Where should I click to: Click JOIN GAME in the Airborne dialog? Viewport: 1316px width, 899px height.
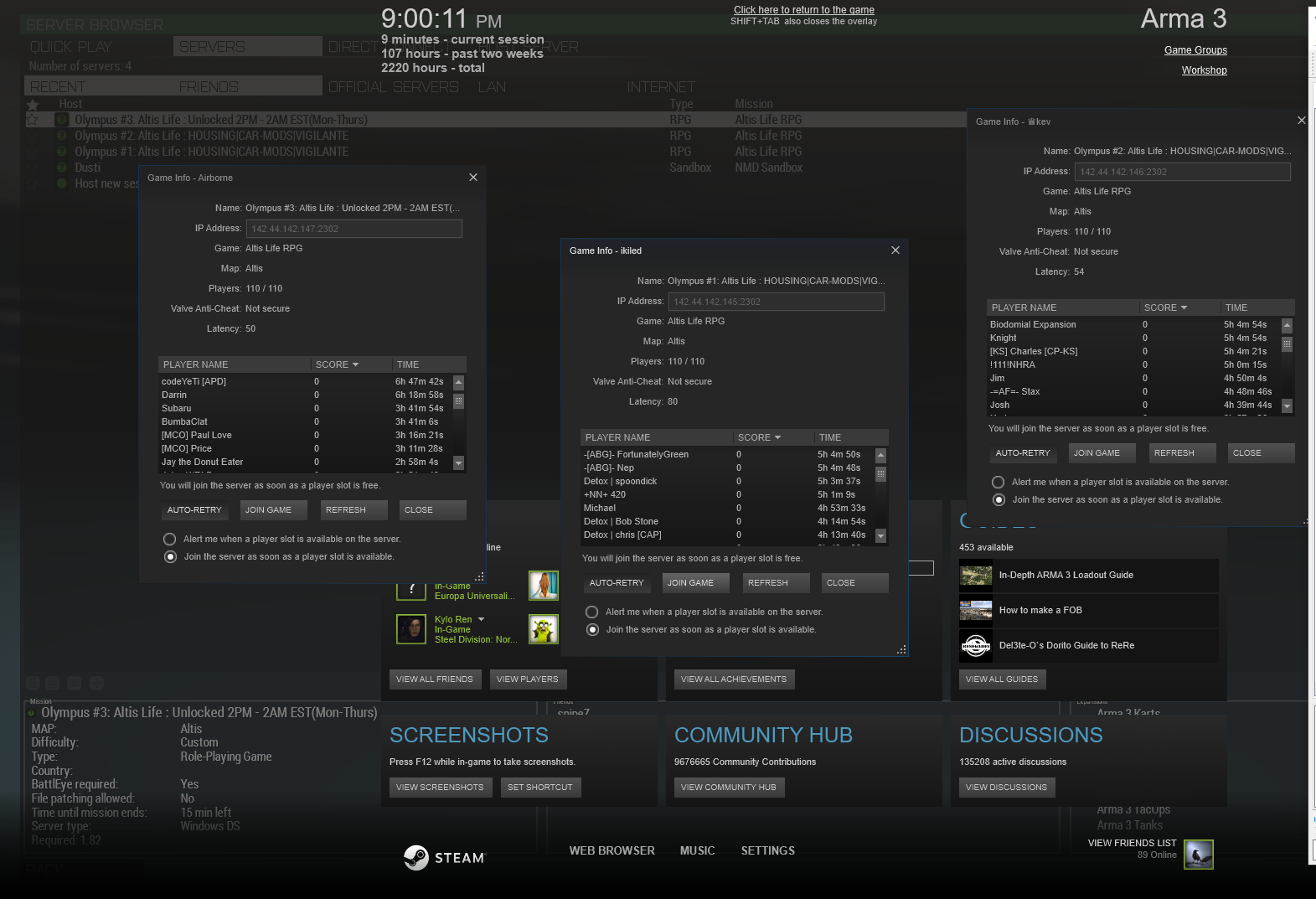(272, 509)
